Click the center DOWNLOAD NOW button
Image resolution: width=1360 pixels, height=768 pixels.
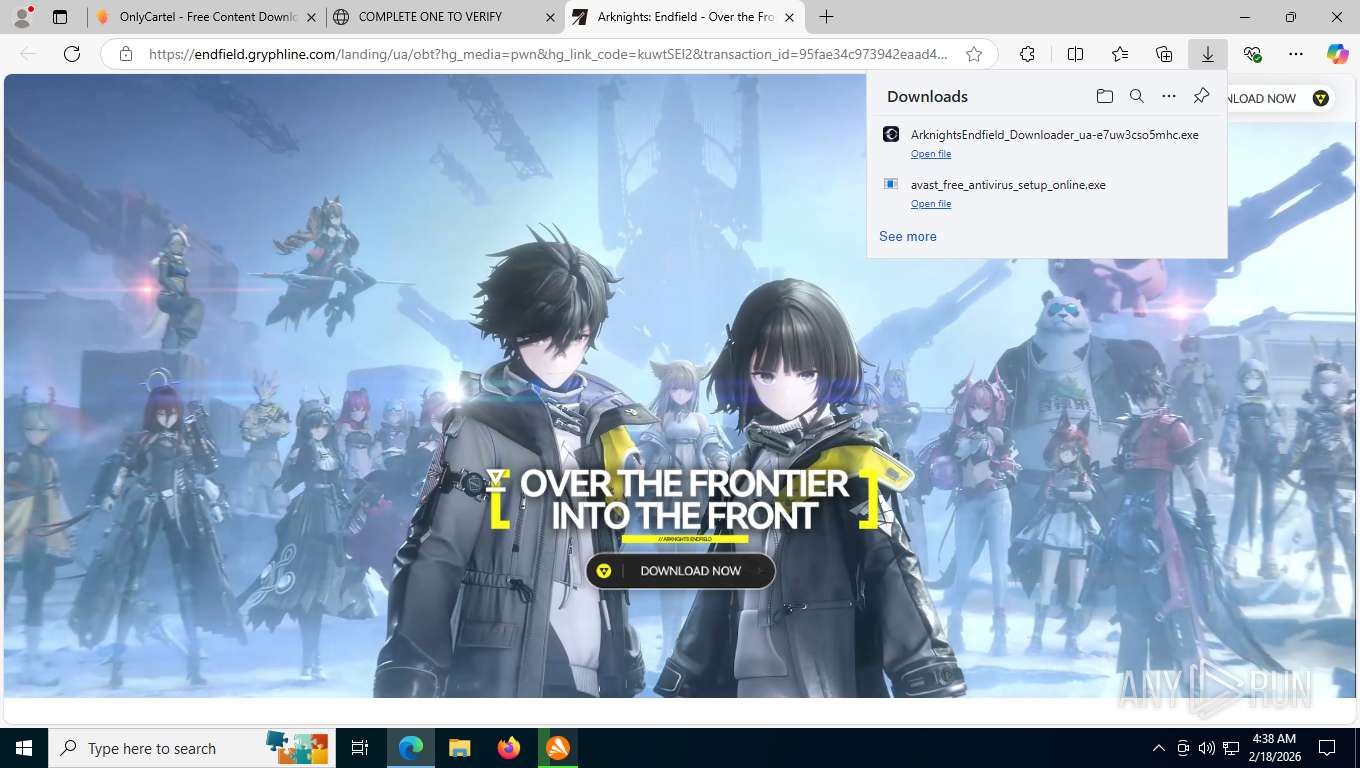(x=681, y=571)
